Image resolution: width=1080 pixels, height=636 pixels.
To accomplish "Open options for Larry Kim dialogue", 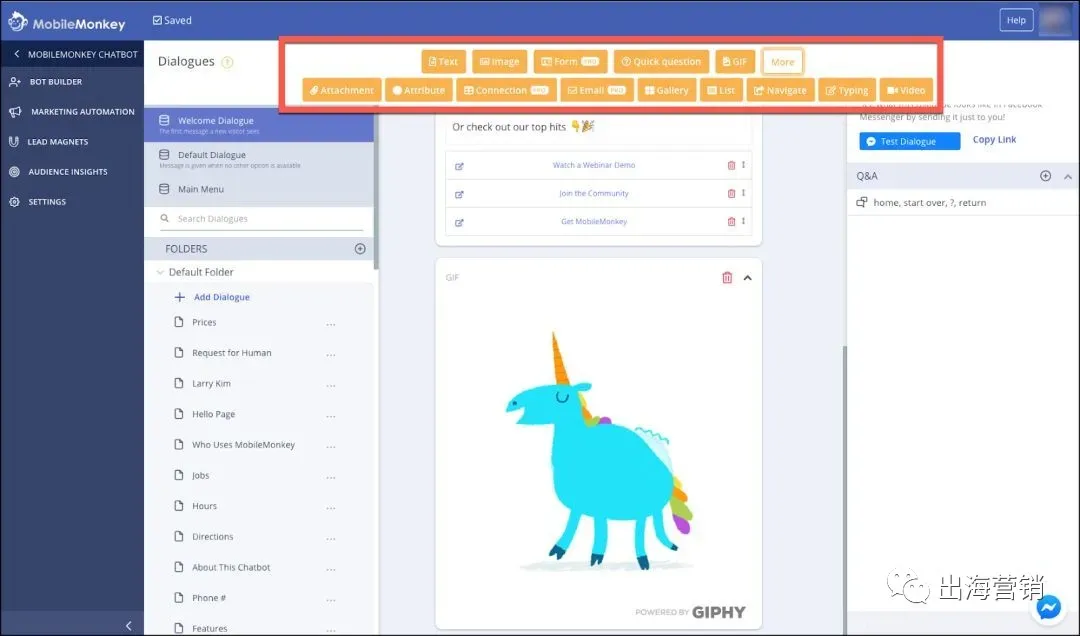I will coord(331,385).
